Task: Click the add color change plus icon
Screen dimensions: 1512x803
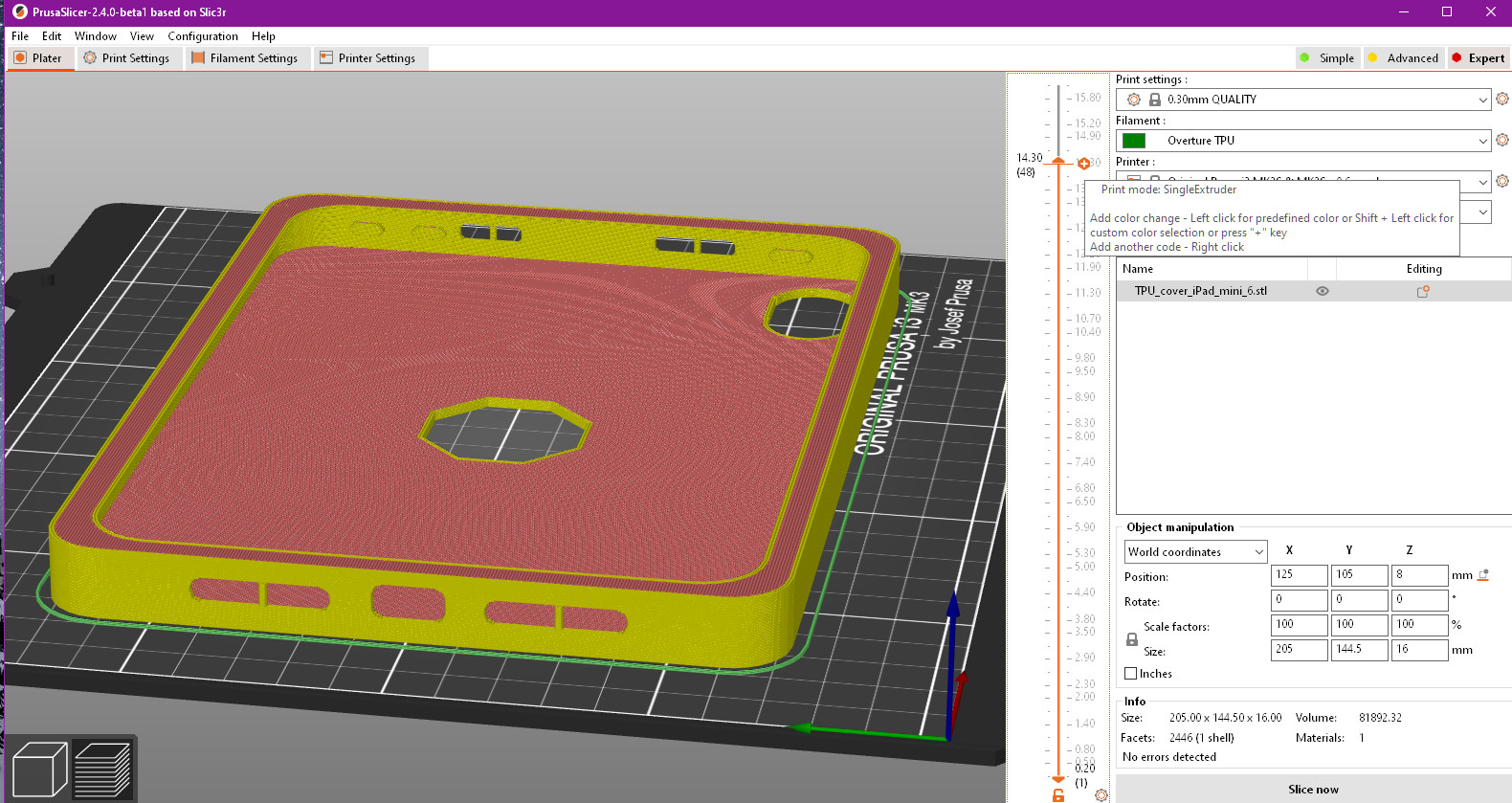Action: [1083, 164]
